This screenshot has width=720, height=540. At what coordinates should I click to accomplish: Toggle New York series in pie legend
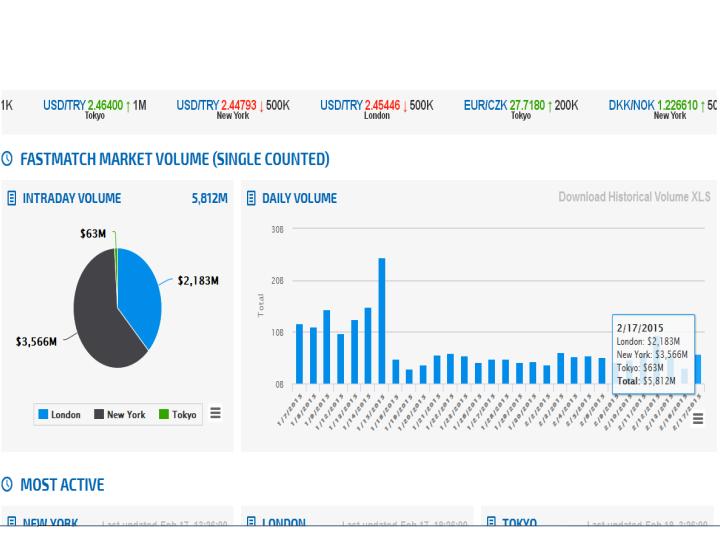pos(119,415)
